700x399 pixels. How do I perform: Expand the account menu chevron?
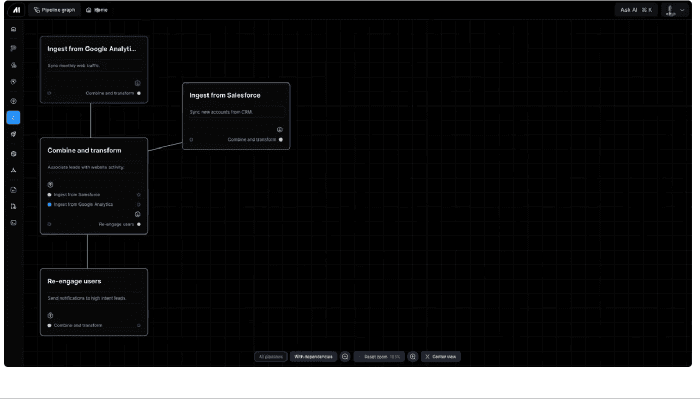(x=682, y=10)
